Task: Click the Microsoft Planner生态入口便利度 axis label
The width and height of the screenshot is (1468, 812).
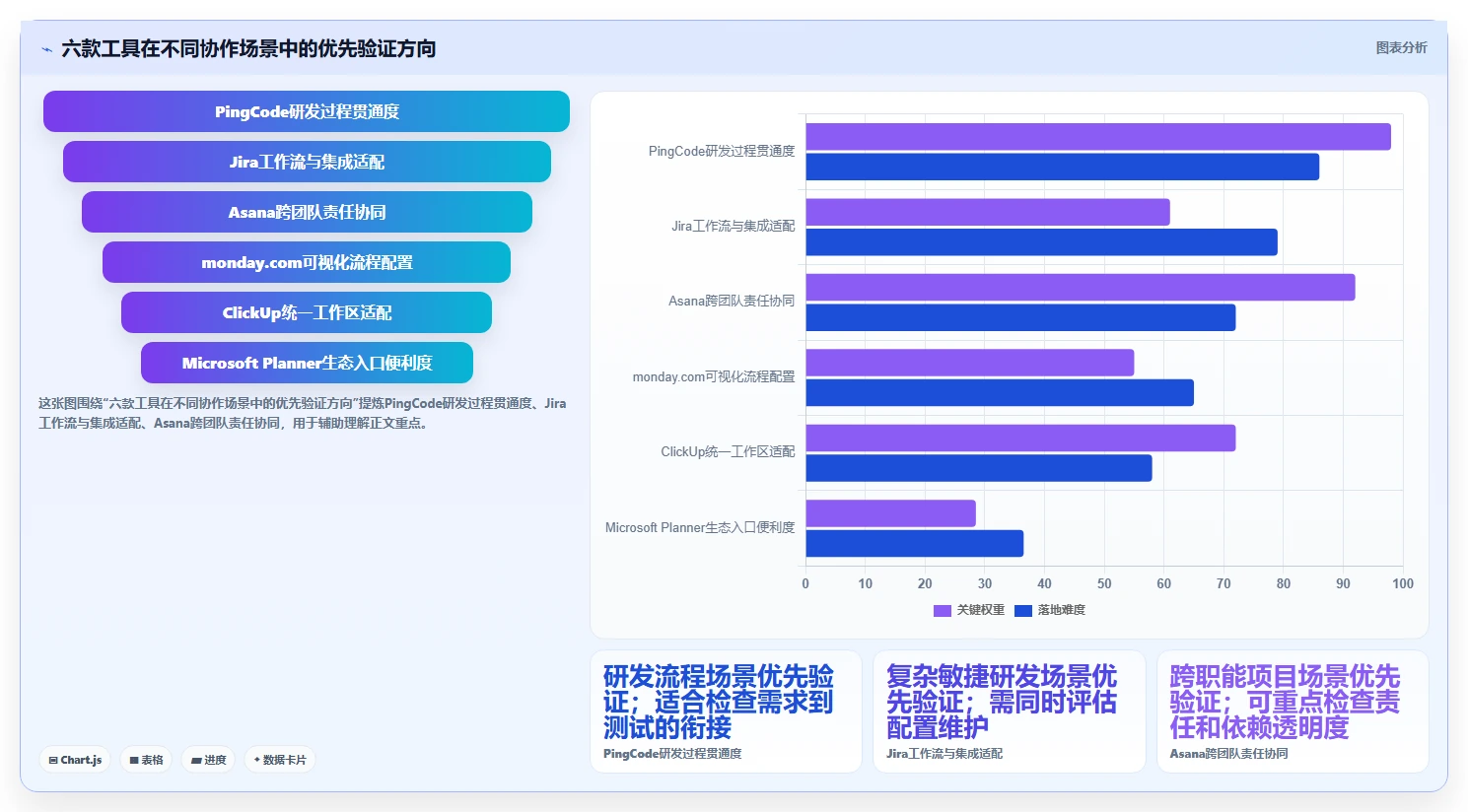Action: [x=700, y=527]
